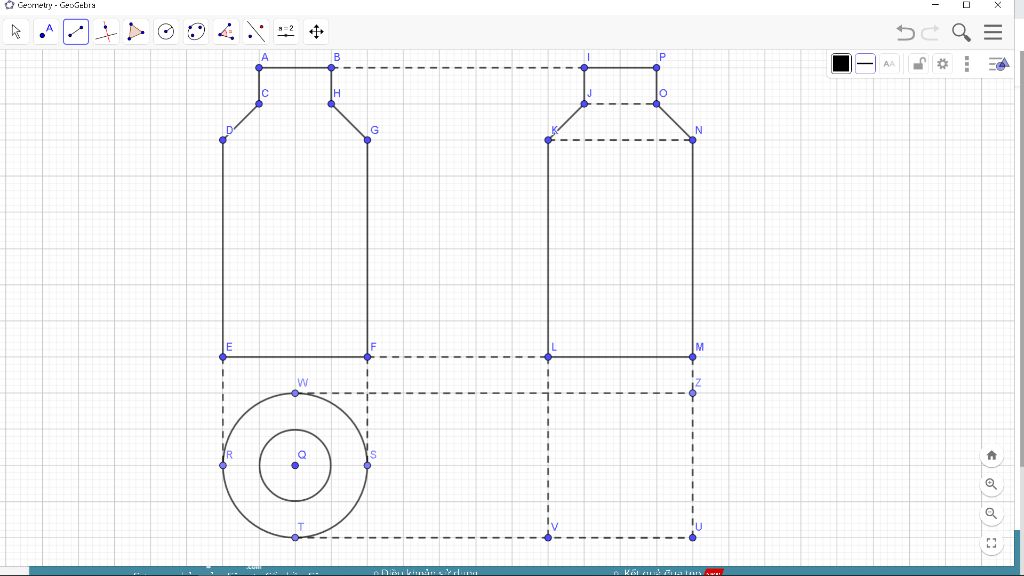Select point U on dashed rectangle
The width and height of the screenshot is (1024, 576).
click(692, 537)
